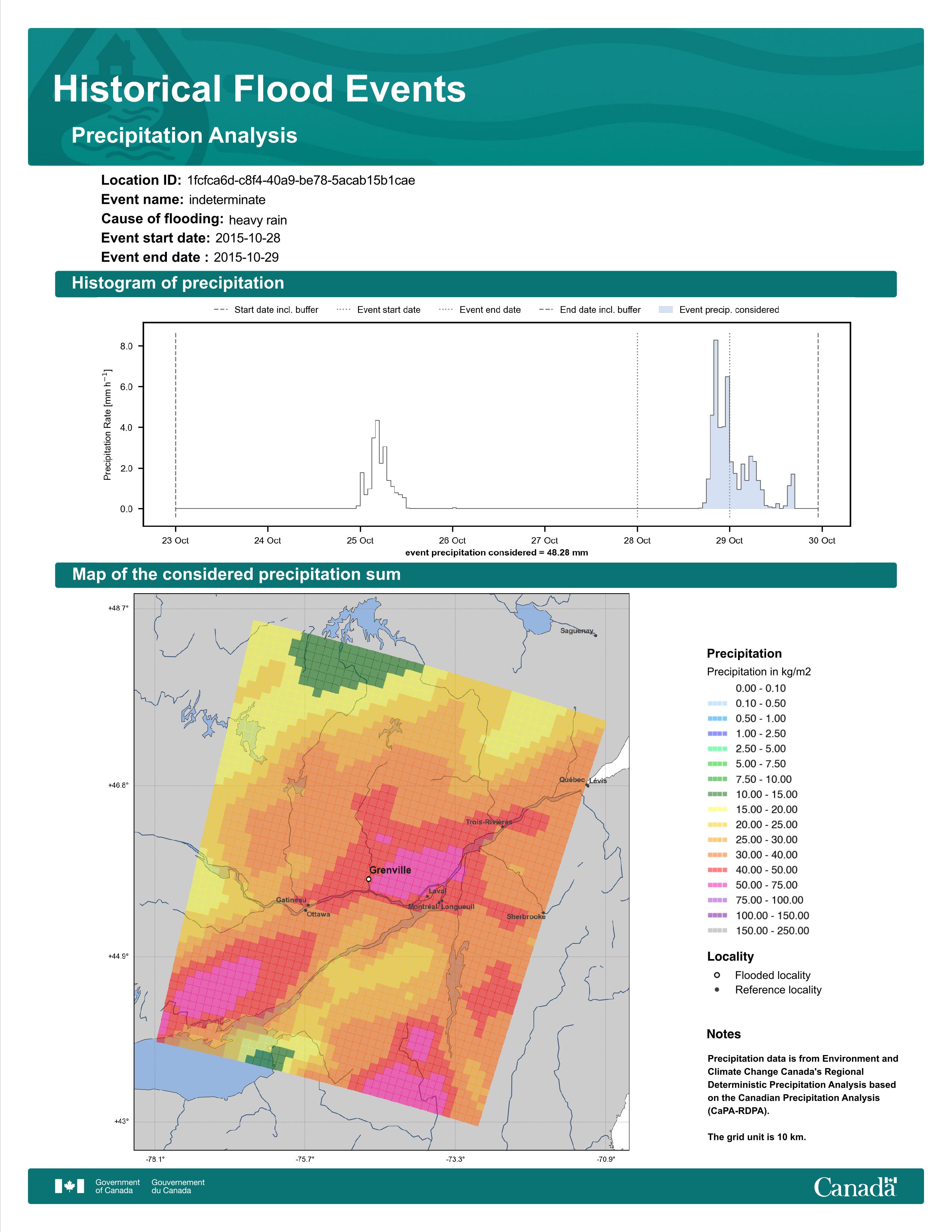
Task: Click the 0.10 - 0.50 legend color swatch
Action: click(717, 703)
